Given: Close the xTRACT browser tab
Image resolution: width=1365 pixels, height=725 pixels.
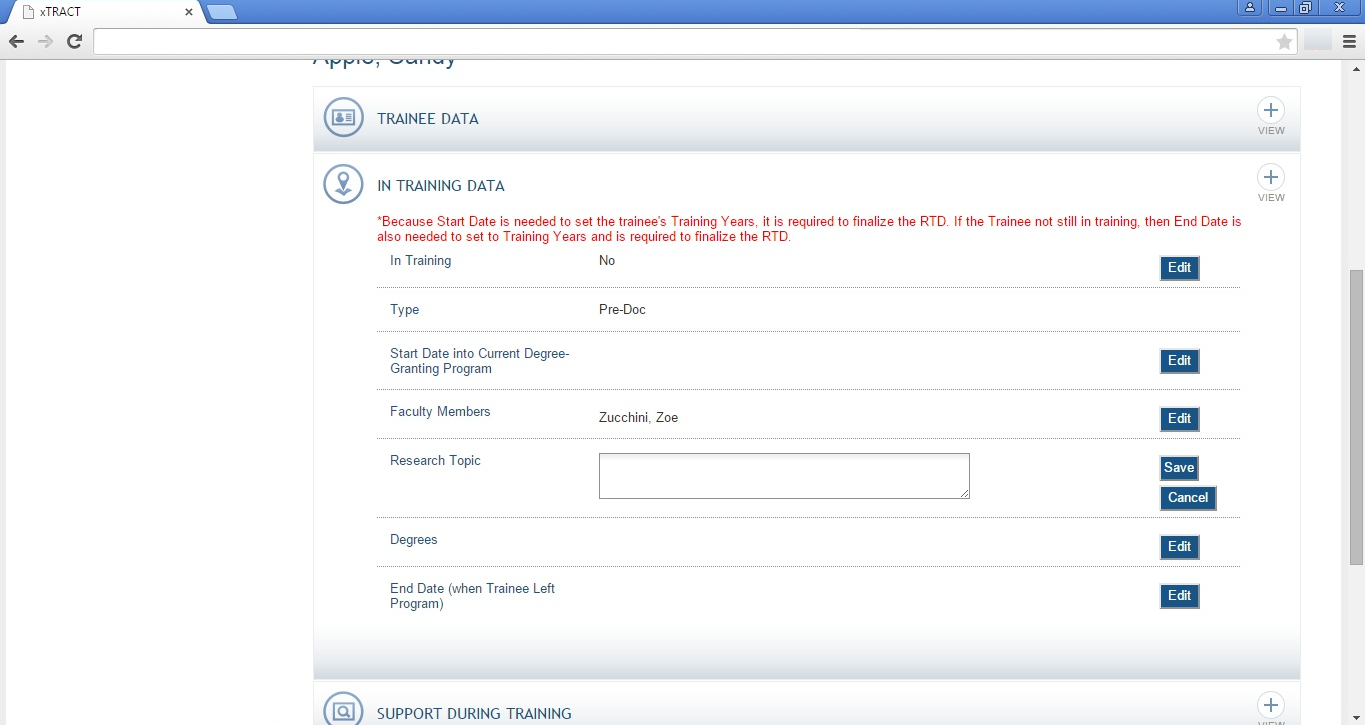Looking at the screenshot, I should (189, 12).
